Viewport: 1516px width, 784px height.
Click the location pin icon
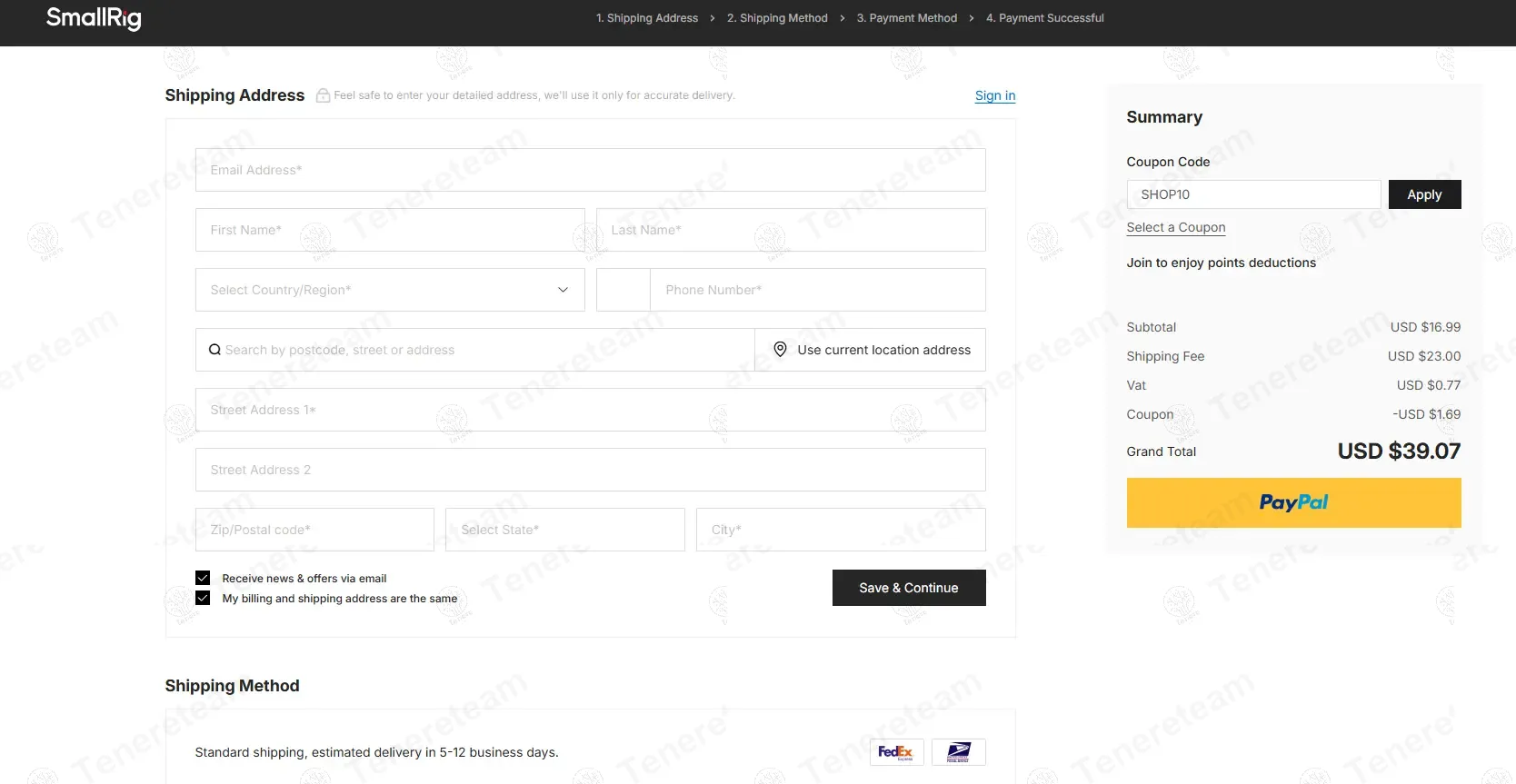780,350
